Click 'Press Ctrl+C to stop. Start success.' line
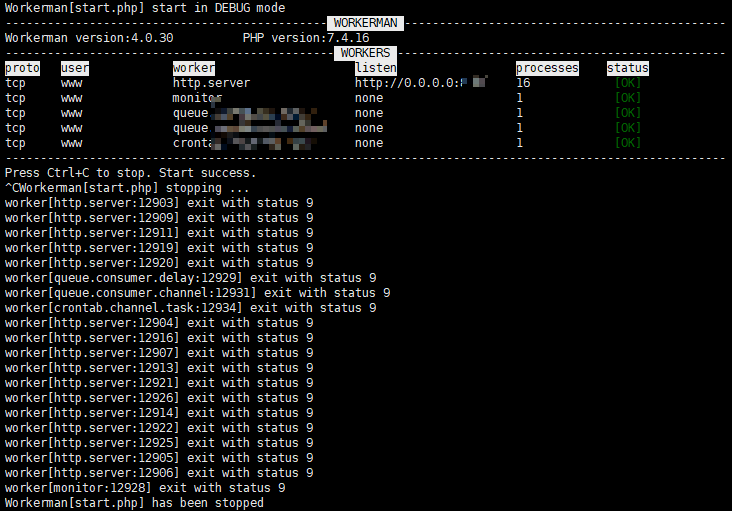Image resolution: width=732 pixels, height=511 pixels. click(131, 173)
